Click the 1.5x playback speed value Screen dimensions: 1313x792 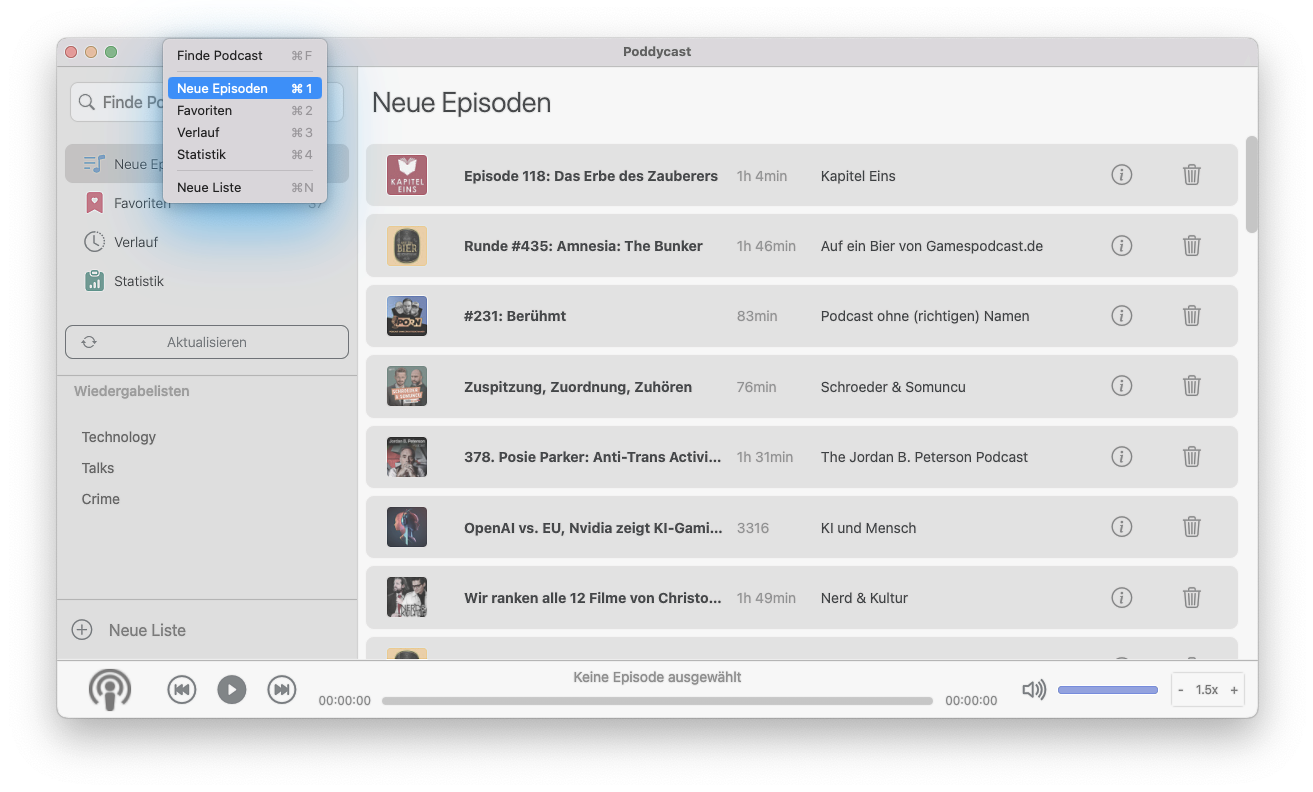pos(1207,690)
